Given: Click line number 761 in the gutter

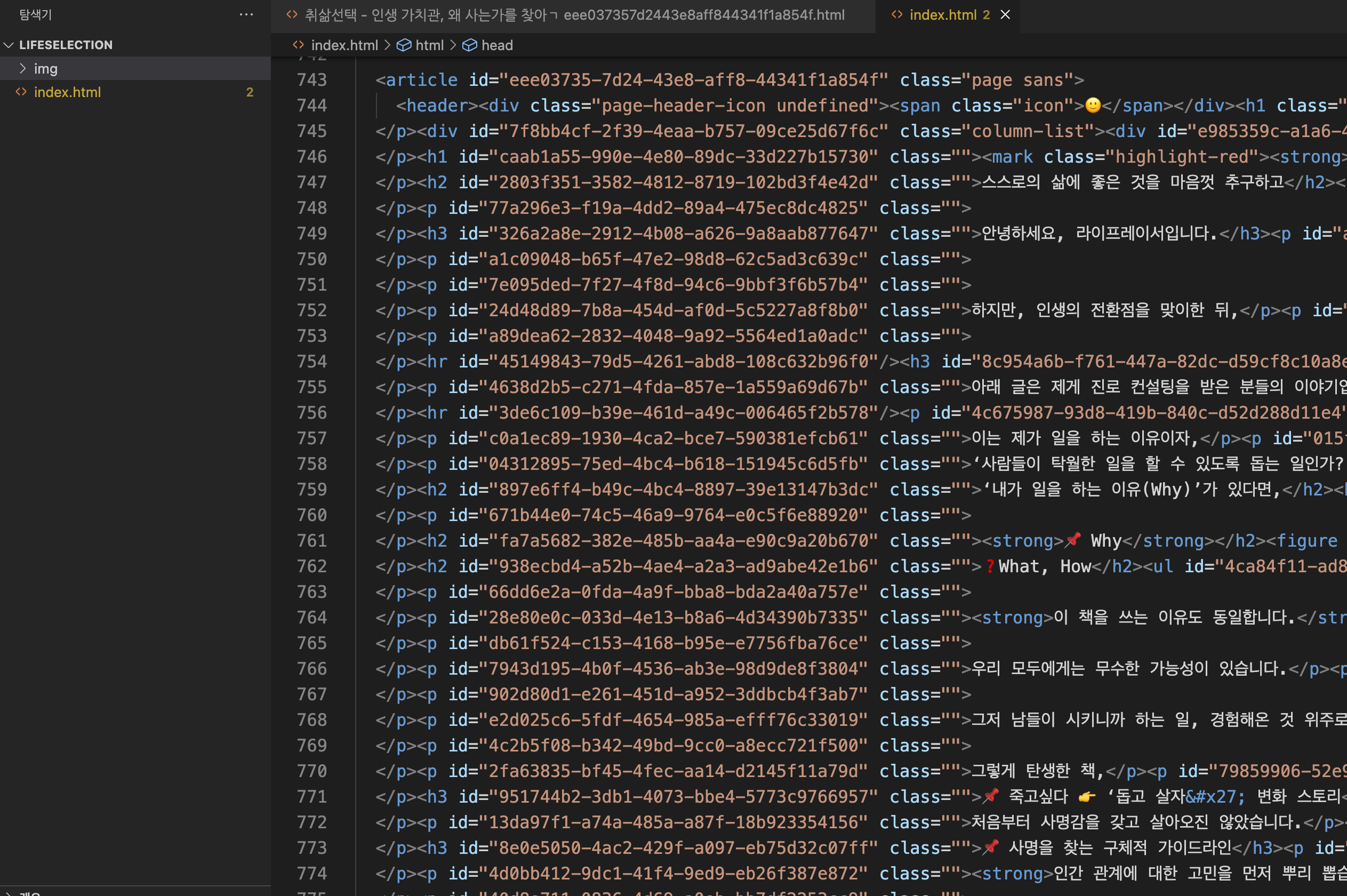Looking at the screenshot, I should (312, 541).
